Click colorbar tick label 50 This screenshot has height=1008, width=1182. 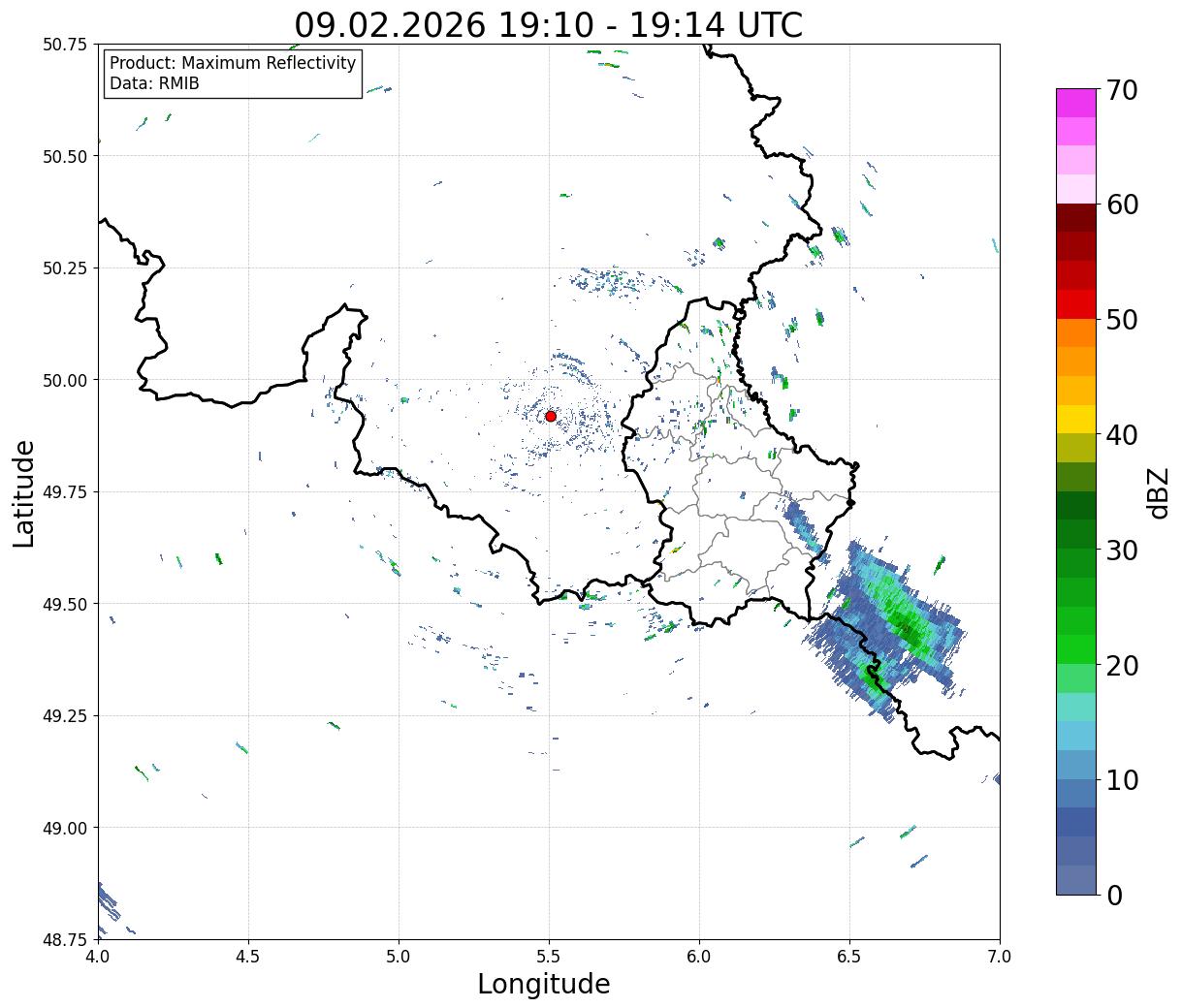(x=1121, y=320)
